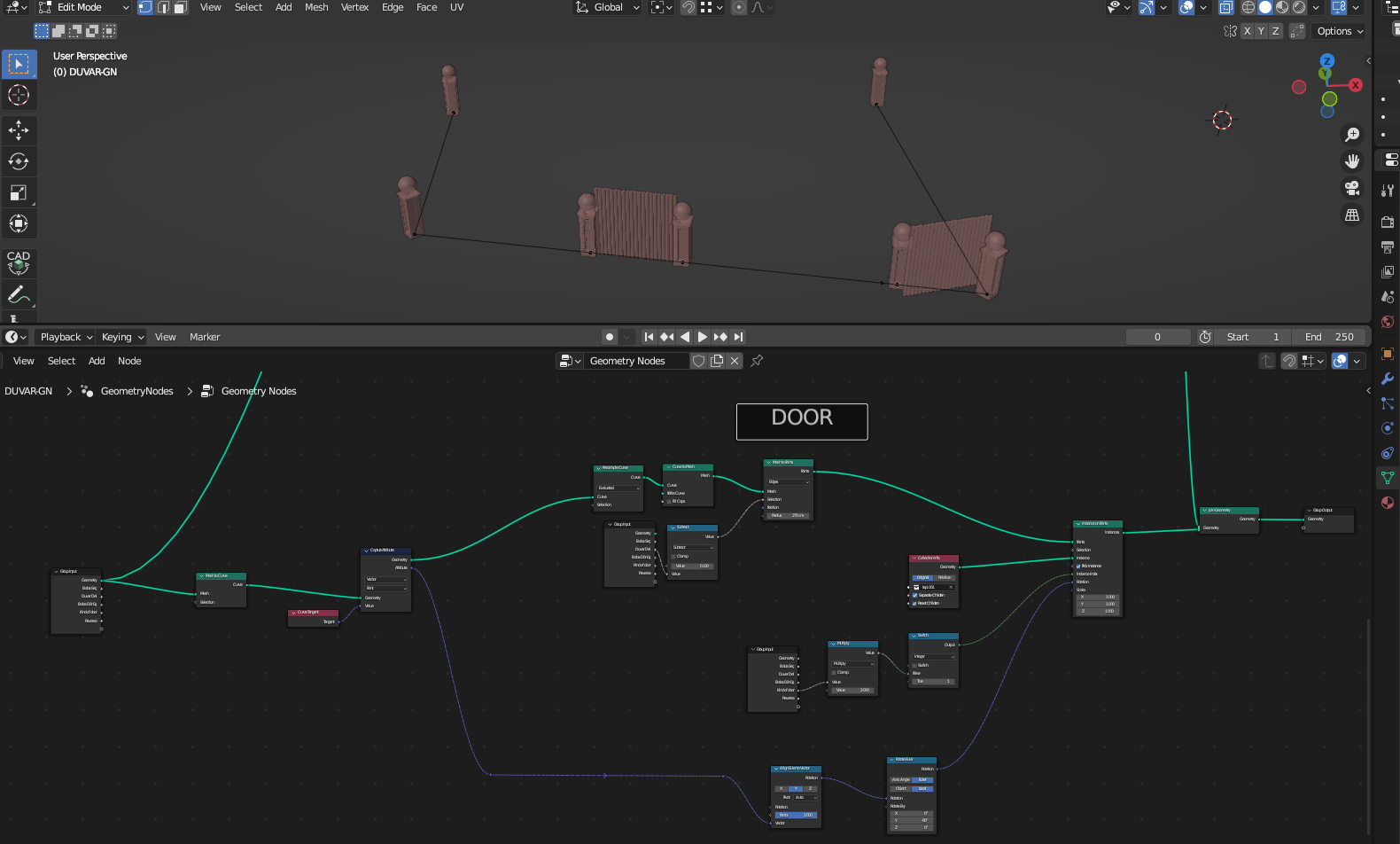1400x844 pixels.
Task: Open the Options dropdown
Action: (1340, 31)
